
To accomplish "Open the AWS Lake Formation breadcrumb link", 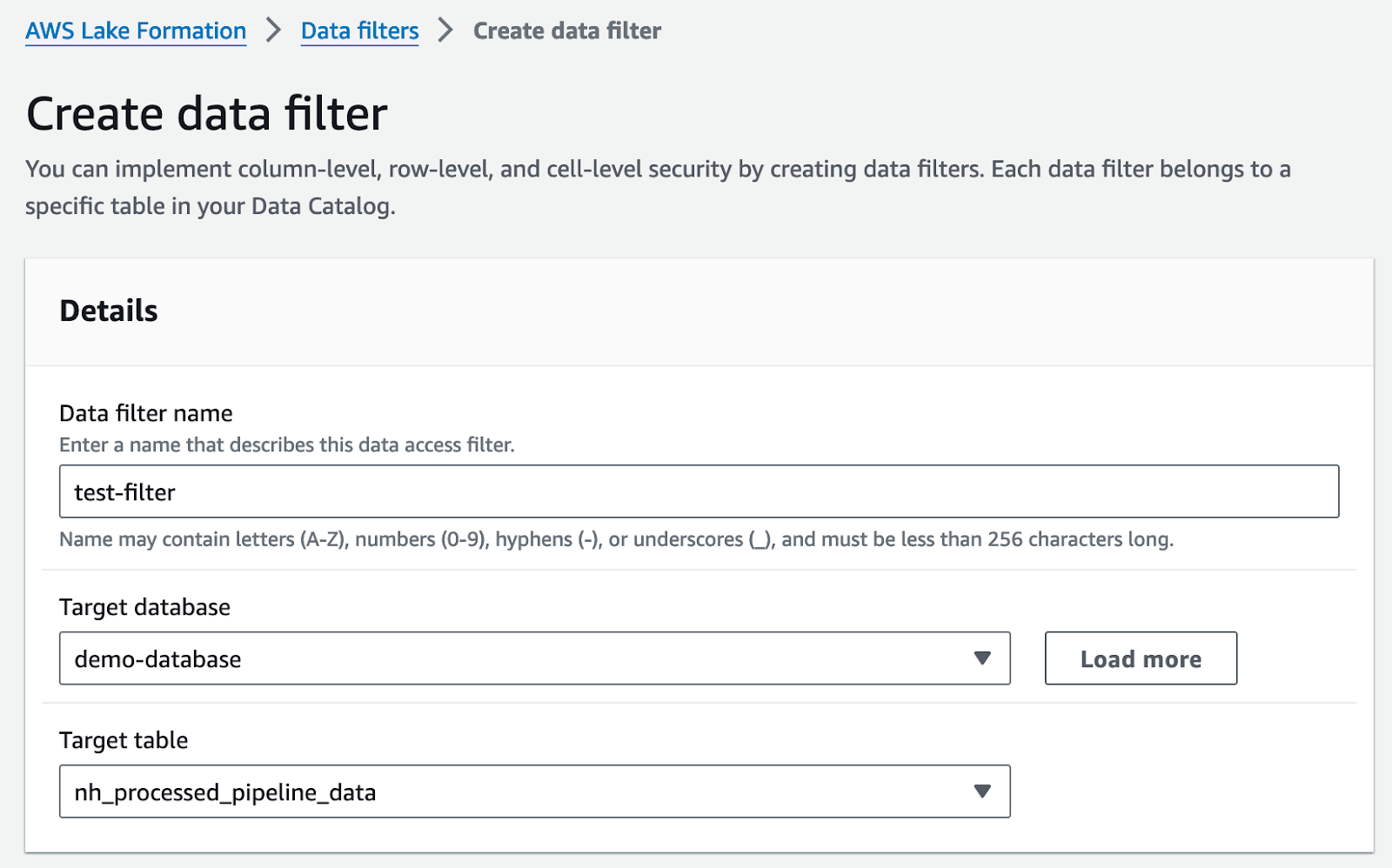I will coord(136,31).
